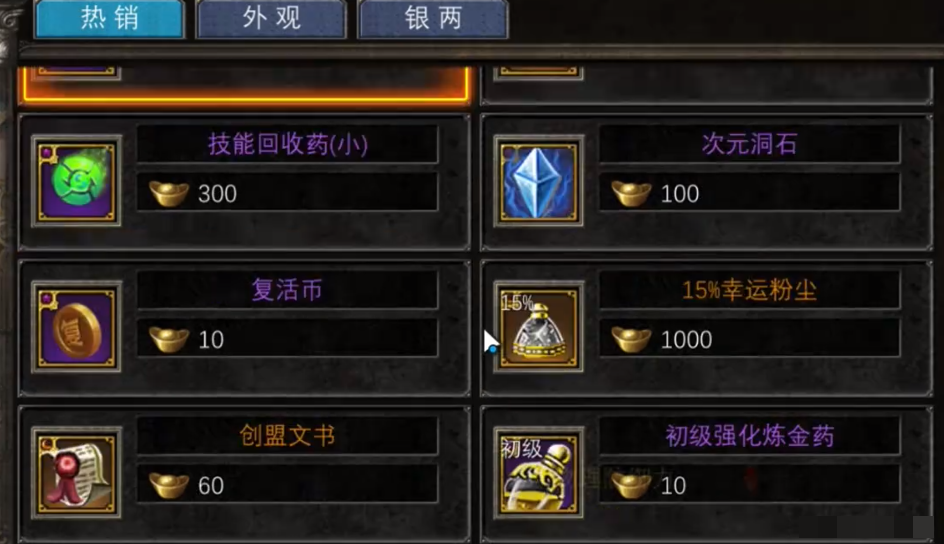Pick the 创盟文书 scroll icon
The height and width of the screenshot is (544, 944).
pyautogui.click(x=76, y=473)
